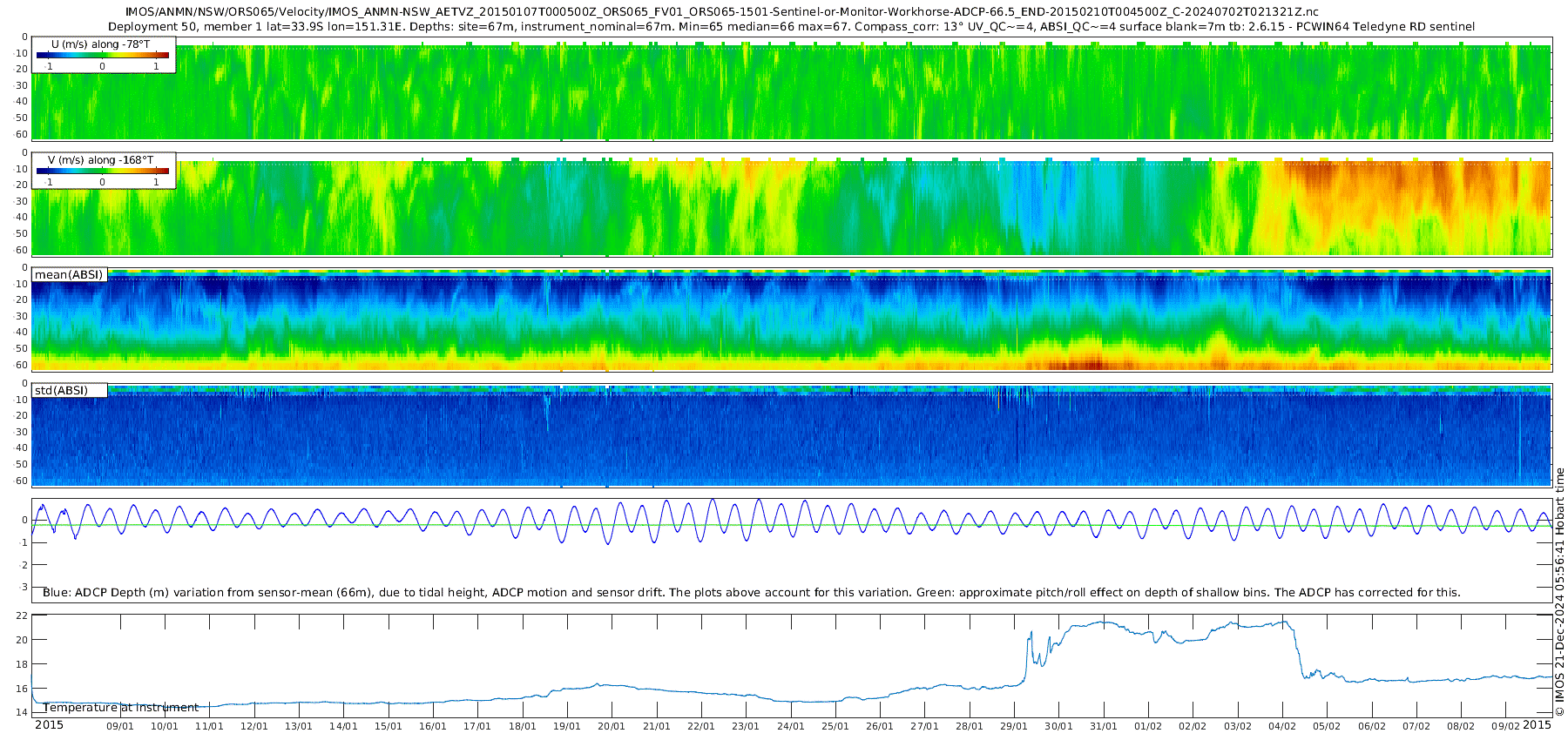Select the std(ABSI) panel label

point(61,391)
